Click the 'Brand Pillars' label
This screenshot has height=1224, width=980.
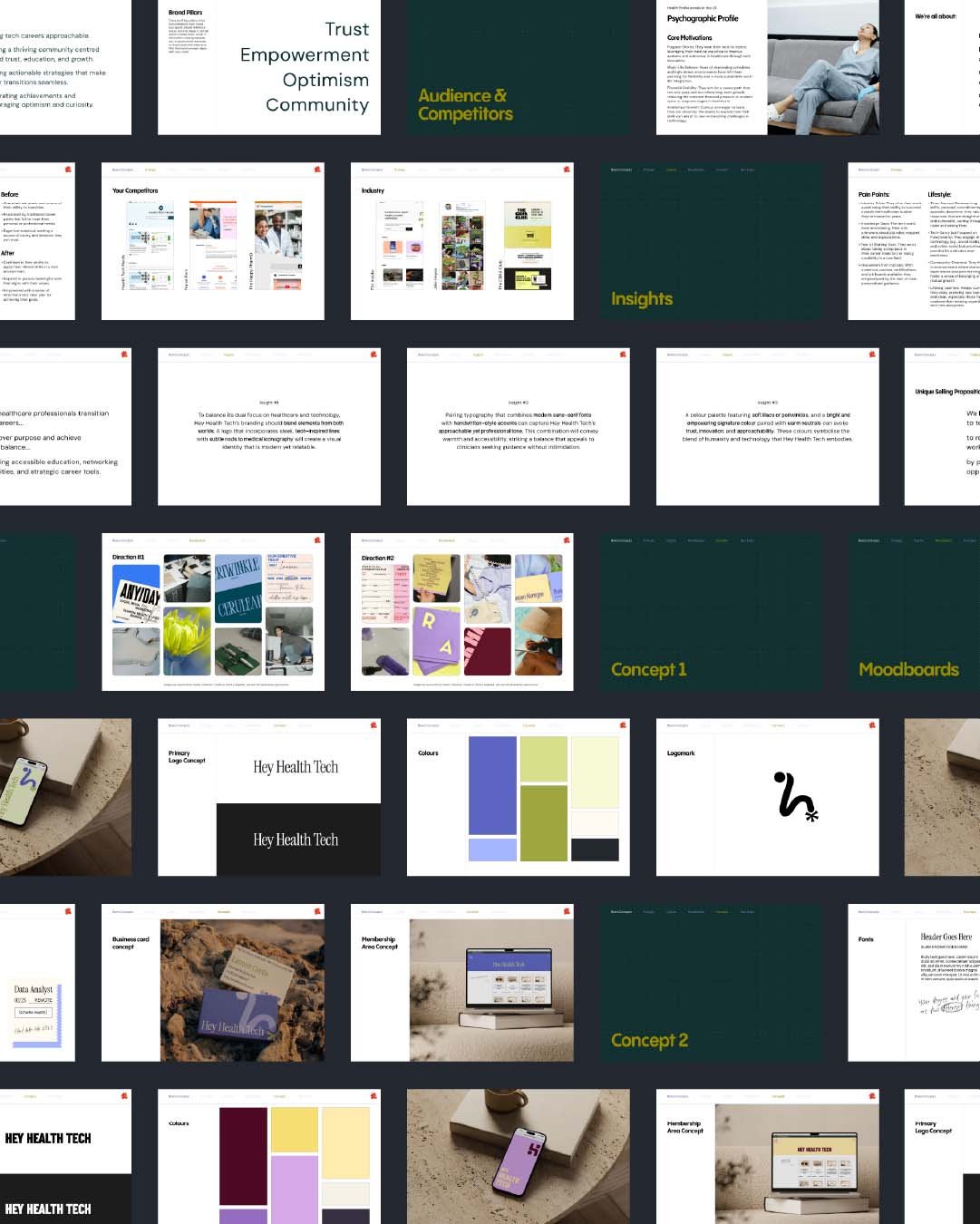(x=186, y=13)
